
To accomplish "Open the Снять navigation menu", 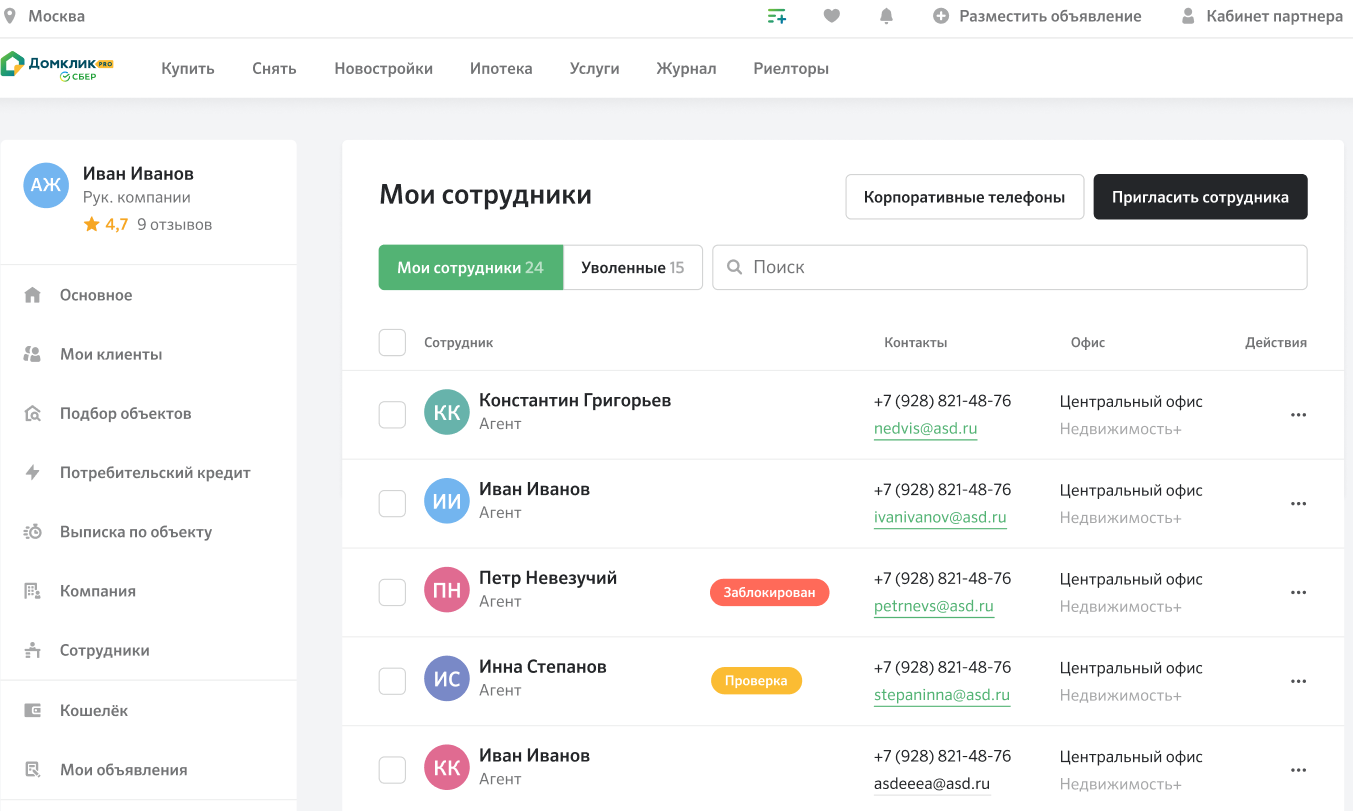I will (x=274, y=69).
